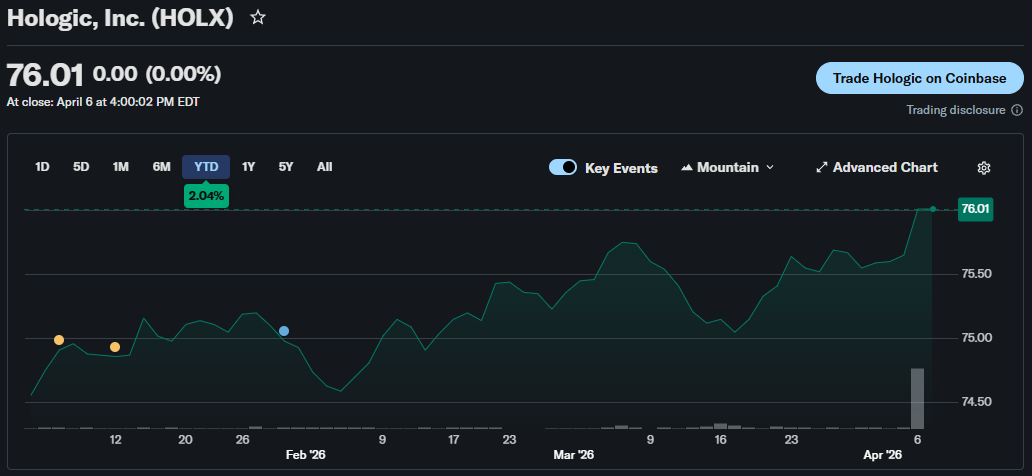Viewport: 1032px width, 476px height.
Task: Click the Mar '26 axis label
Action: [x=573, y=455]
